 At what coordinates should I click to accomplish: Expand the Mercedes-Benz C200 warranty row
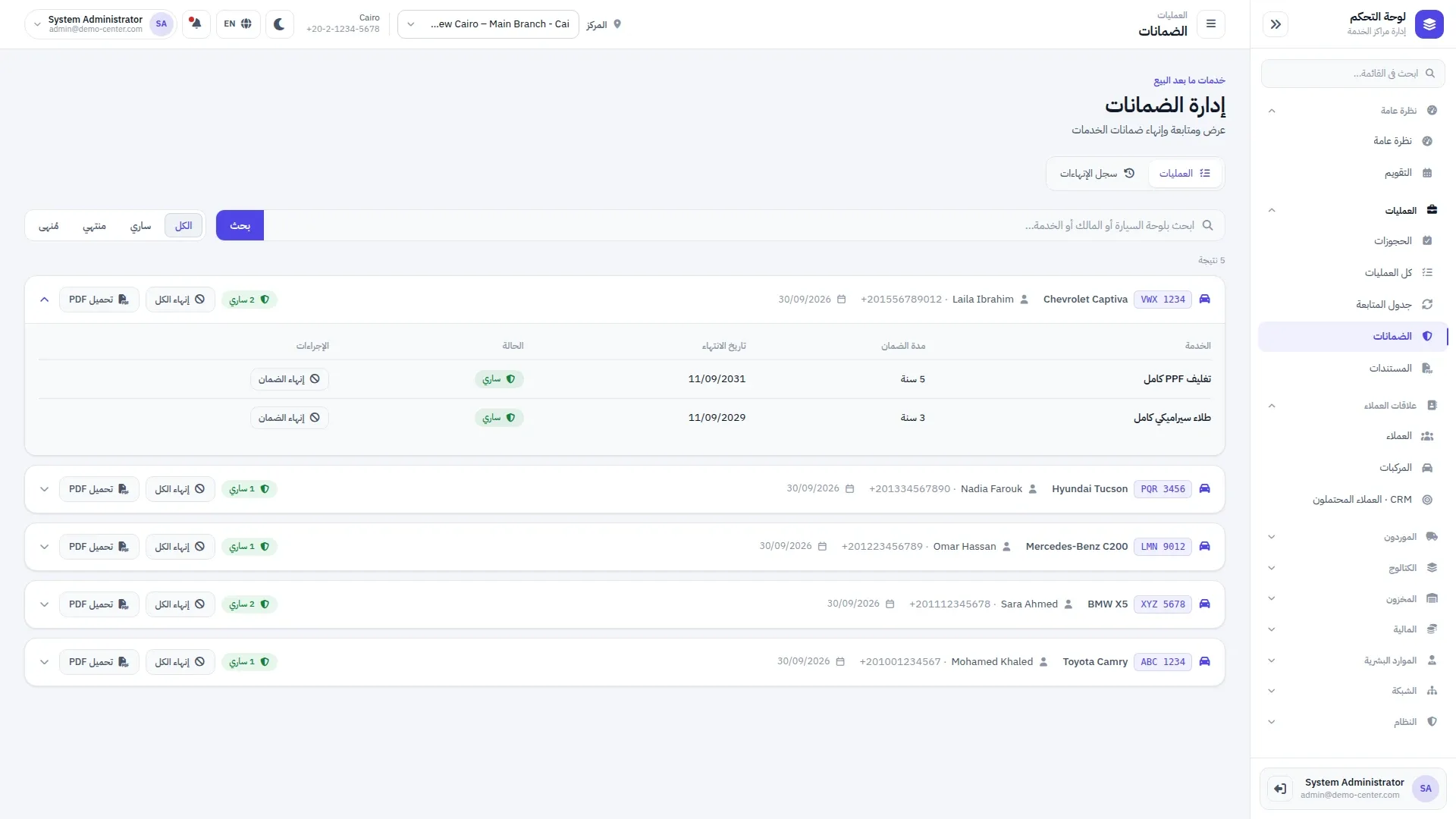(44, 547)
